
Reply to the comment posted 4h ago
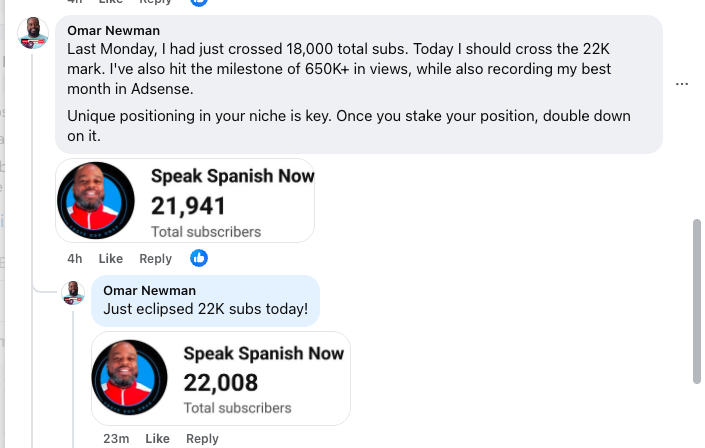(x=155, y=259)
